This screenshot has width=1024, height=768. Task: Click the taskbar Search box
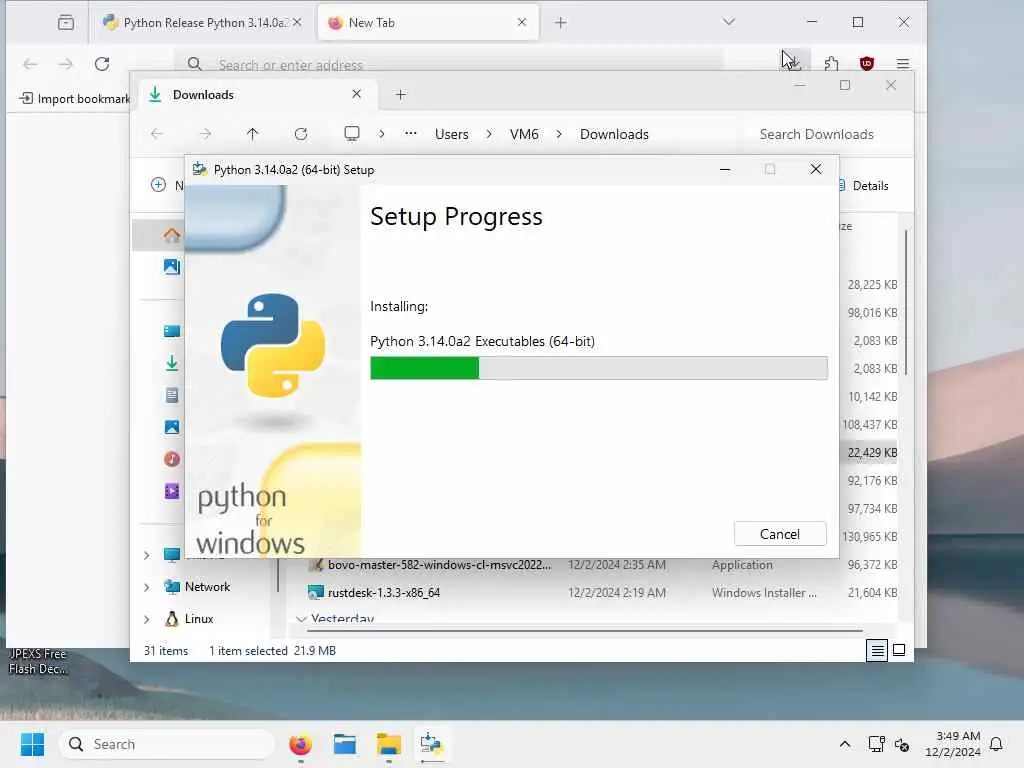(x=168, y=744)
